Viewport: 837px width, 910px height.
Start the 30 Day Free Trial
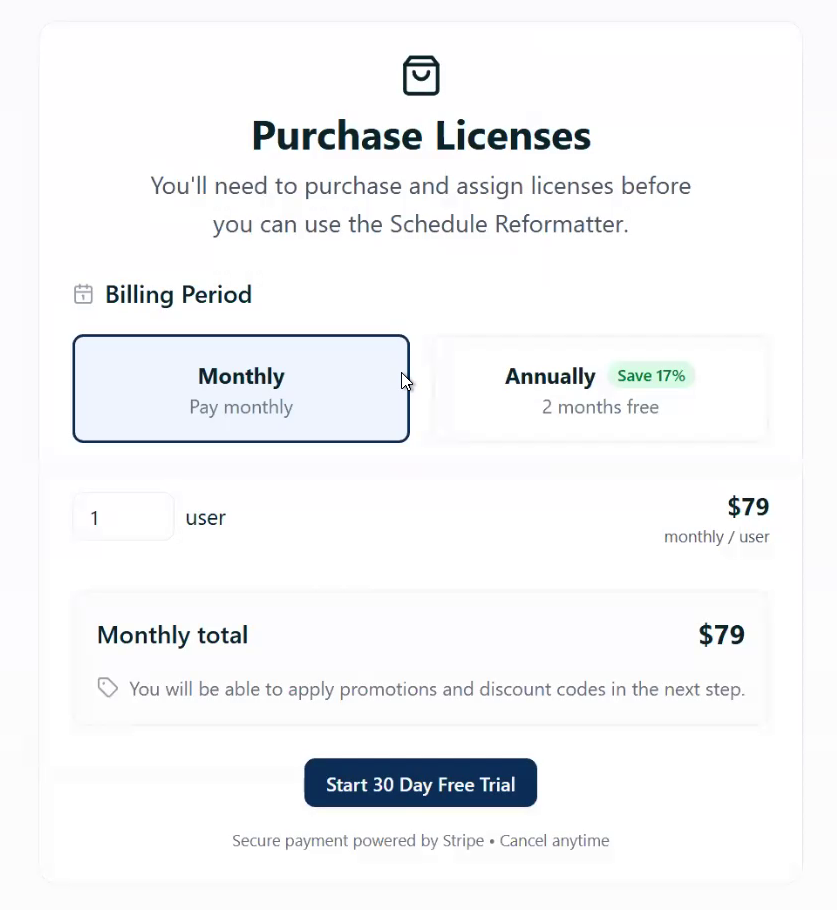(420, 783)
